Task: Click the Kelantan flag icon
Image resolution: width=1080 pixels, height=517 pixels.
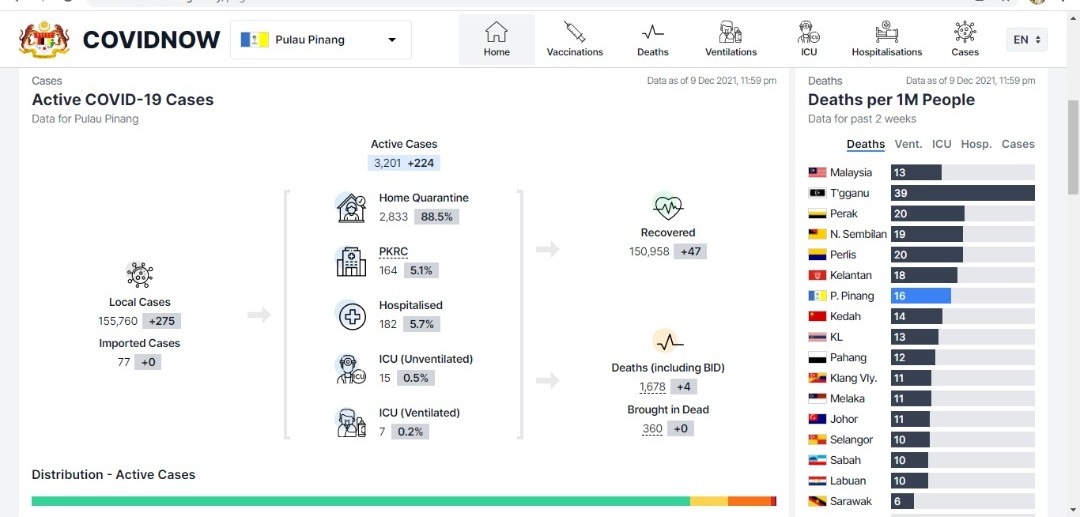Action: coord(817,275)
